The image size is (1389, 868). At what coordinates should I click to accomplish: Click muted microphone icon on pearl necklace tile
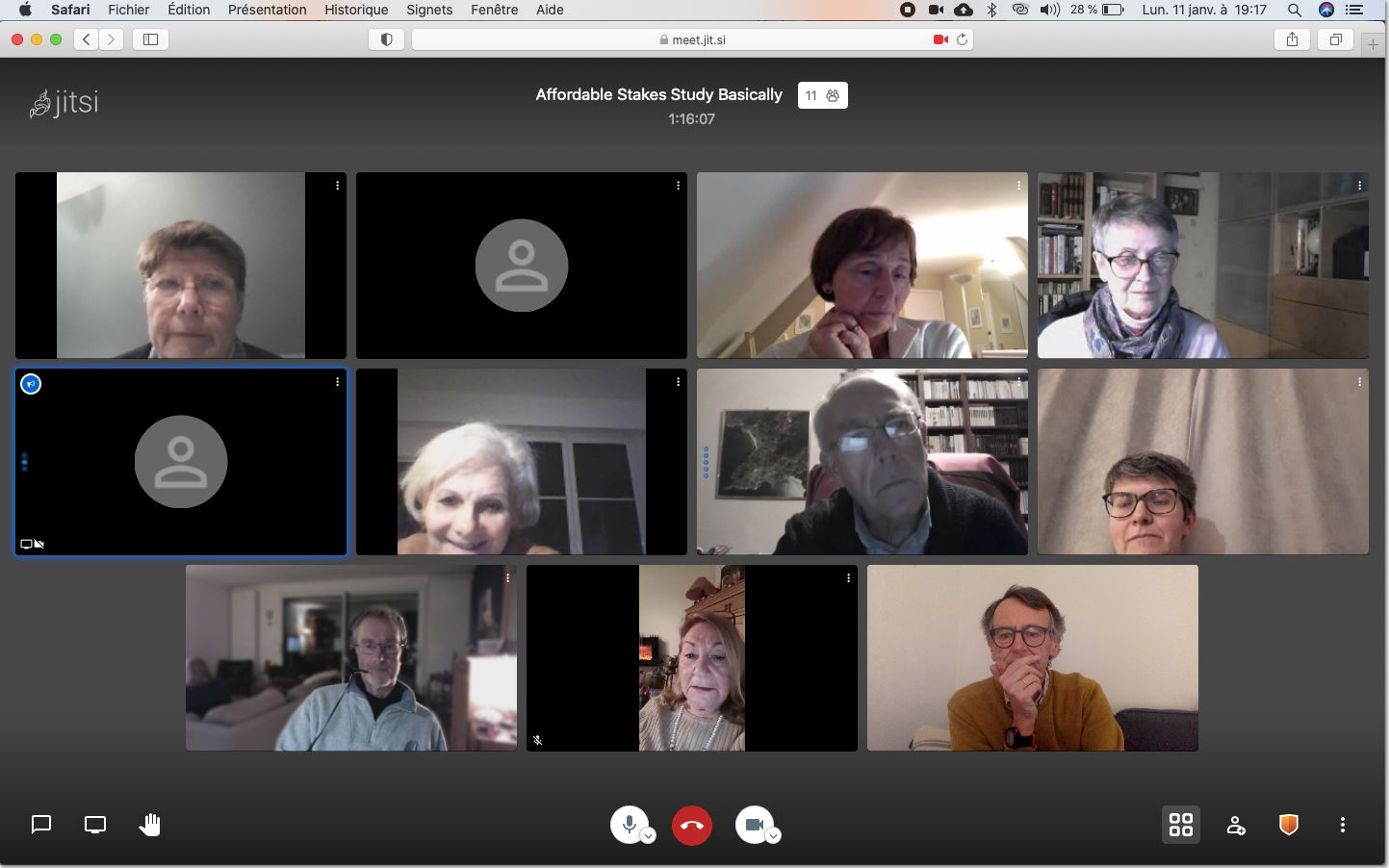point(538,740)
